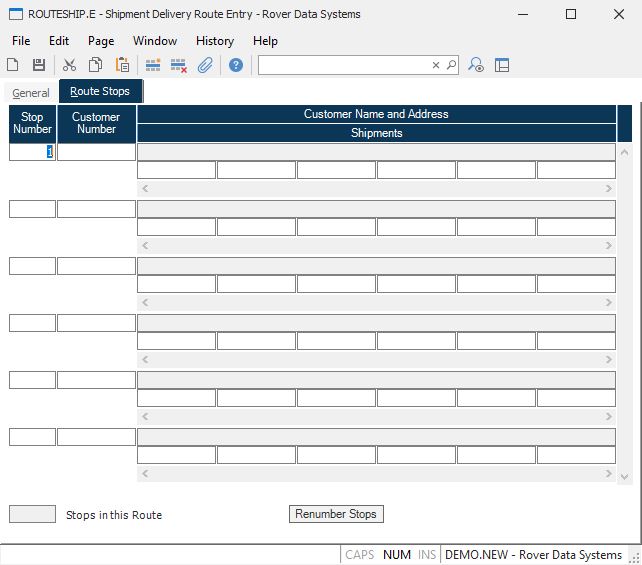This screenshot has height=565, width=642.
Task: Click the first Customer Number field
Action: (96, 152)
